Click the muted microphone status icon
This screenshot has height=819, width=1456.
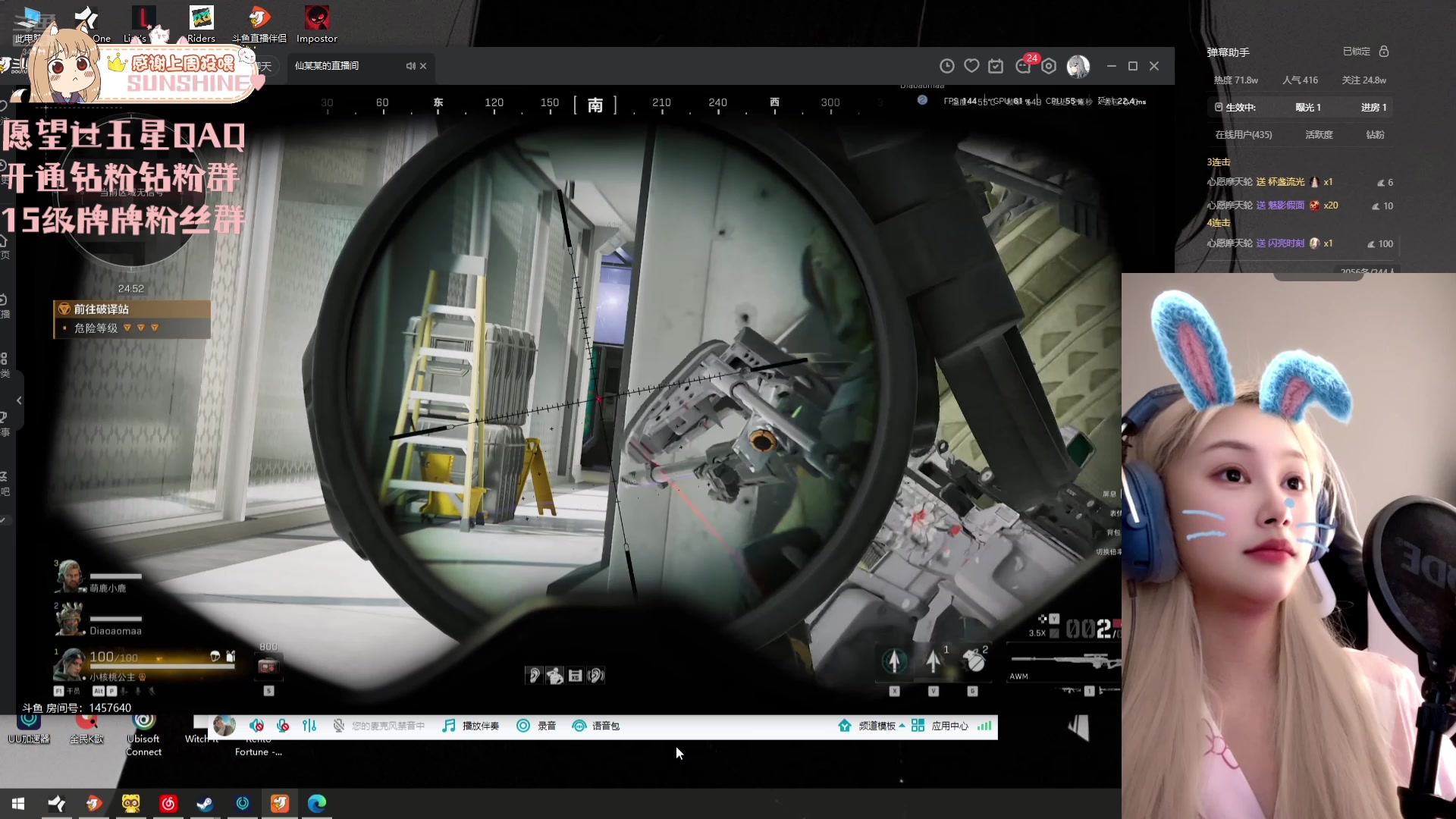click(339, 726)
